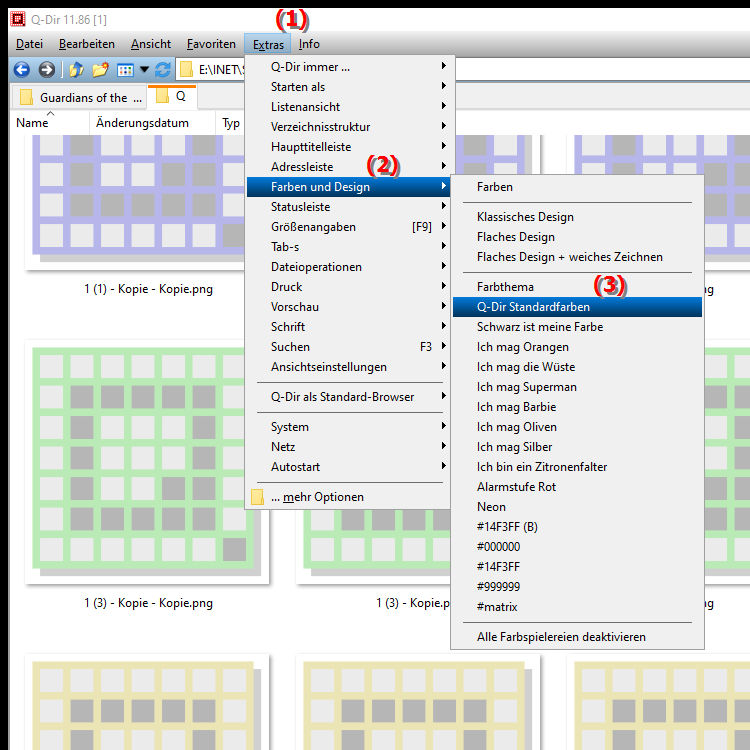Open Dateioperationen submenu

click(348, 267)
